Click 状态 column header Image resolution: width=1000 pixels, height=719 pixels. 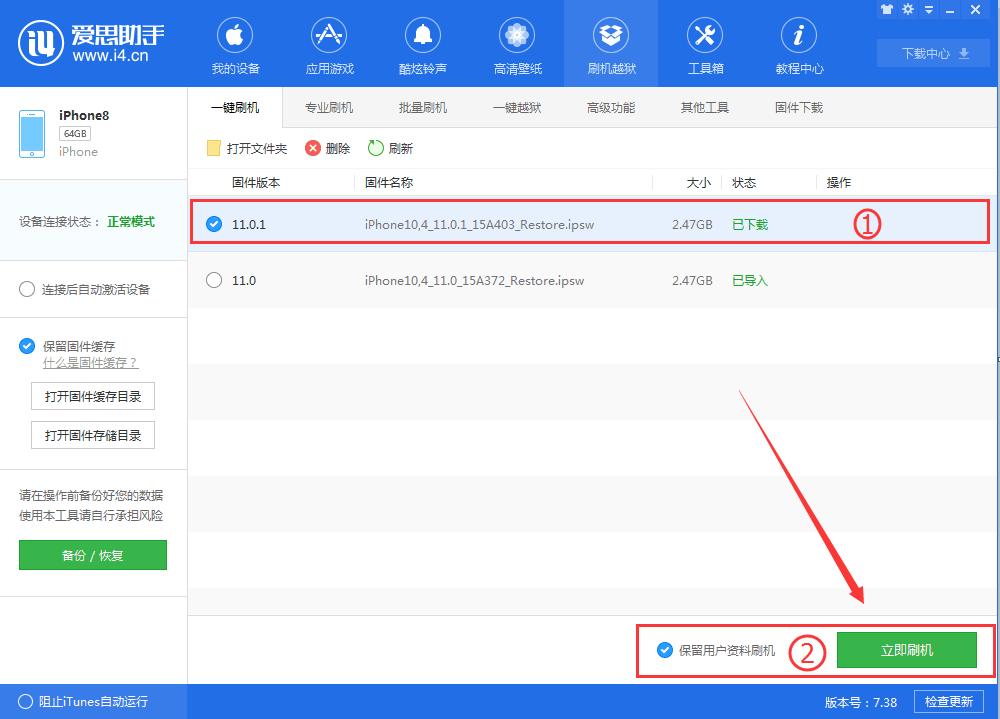[x=744, y=182]
